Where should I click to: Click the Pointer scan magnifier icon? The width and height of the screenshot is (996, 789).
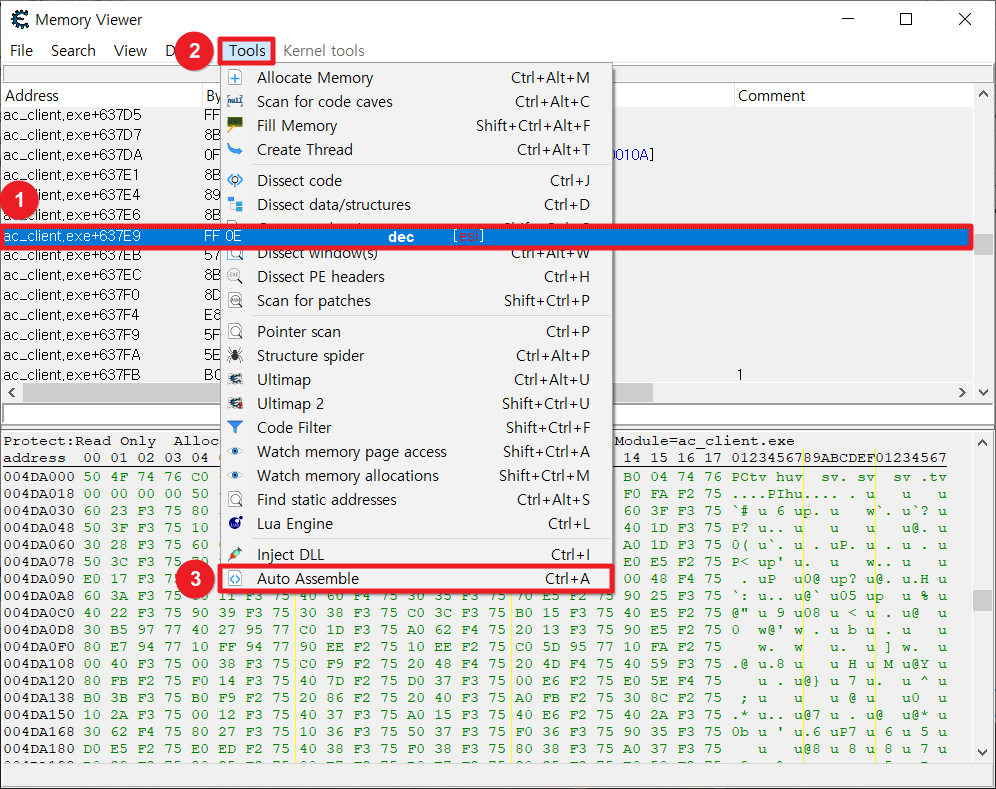click(x=235, y=332)
